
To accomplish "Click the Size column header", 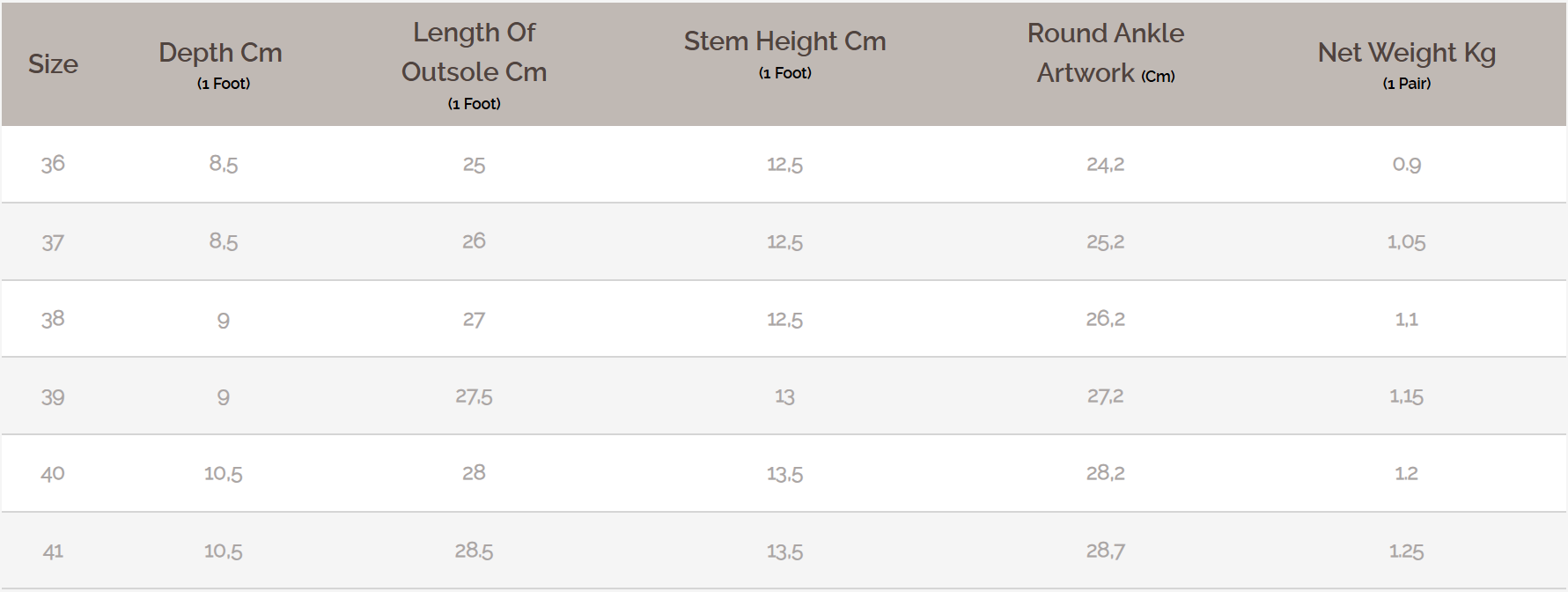I will [53, 64].
